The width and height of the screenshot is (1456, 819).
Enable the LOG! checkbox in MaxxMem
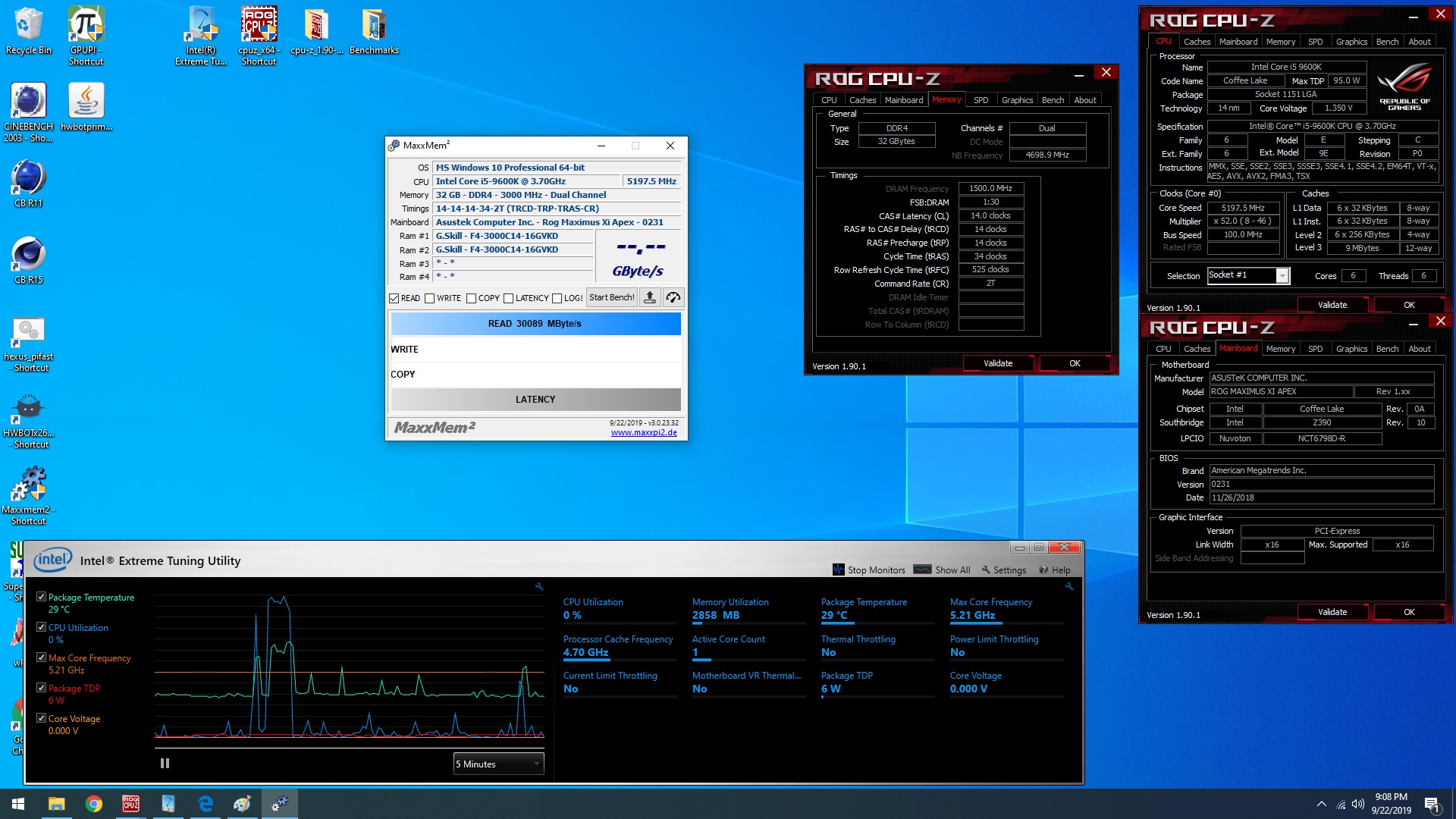(x=557, y=298)
